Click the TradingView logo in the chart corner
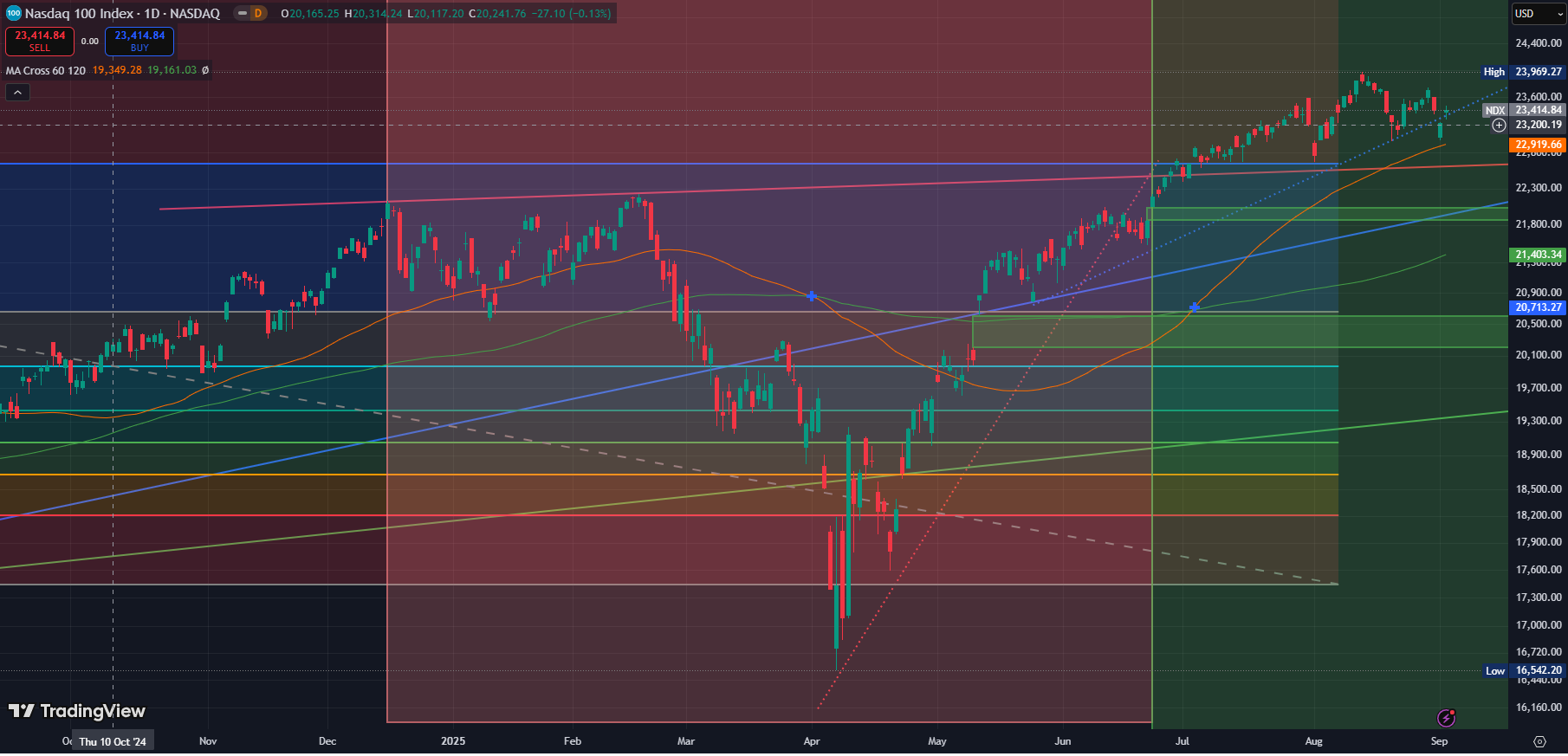 click(77, 711)
